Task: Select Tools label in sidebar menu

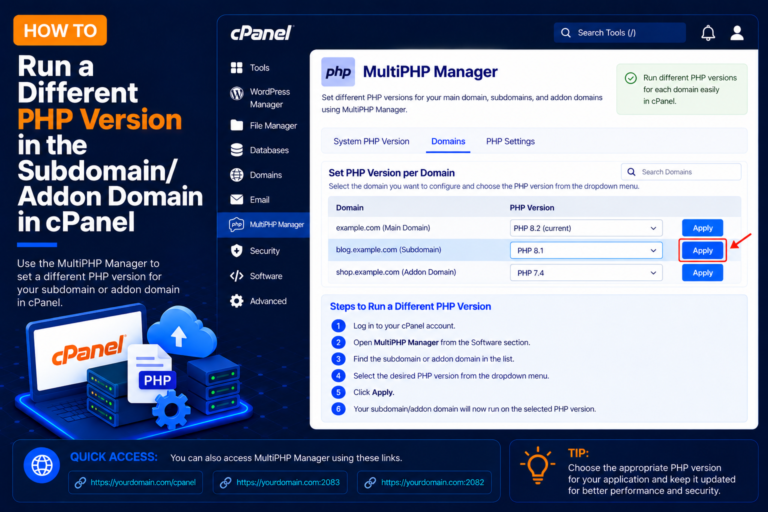Action: 260,68
